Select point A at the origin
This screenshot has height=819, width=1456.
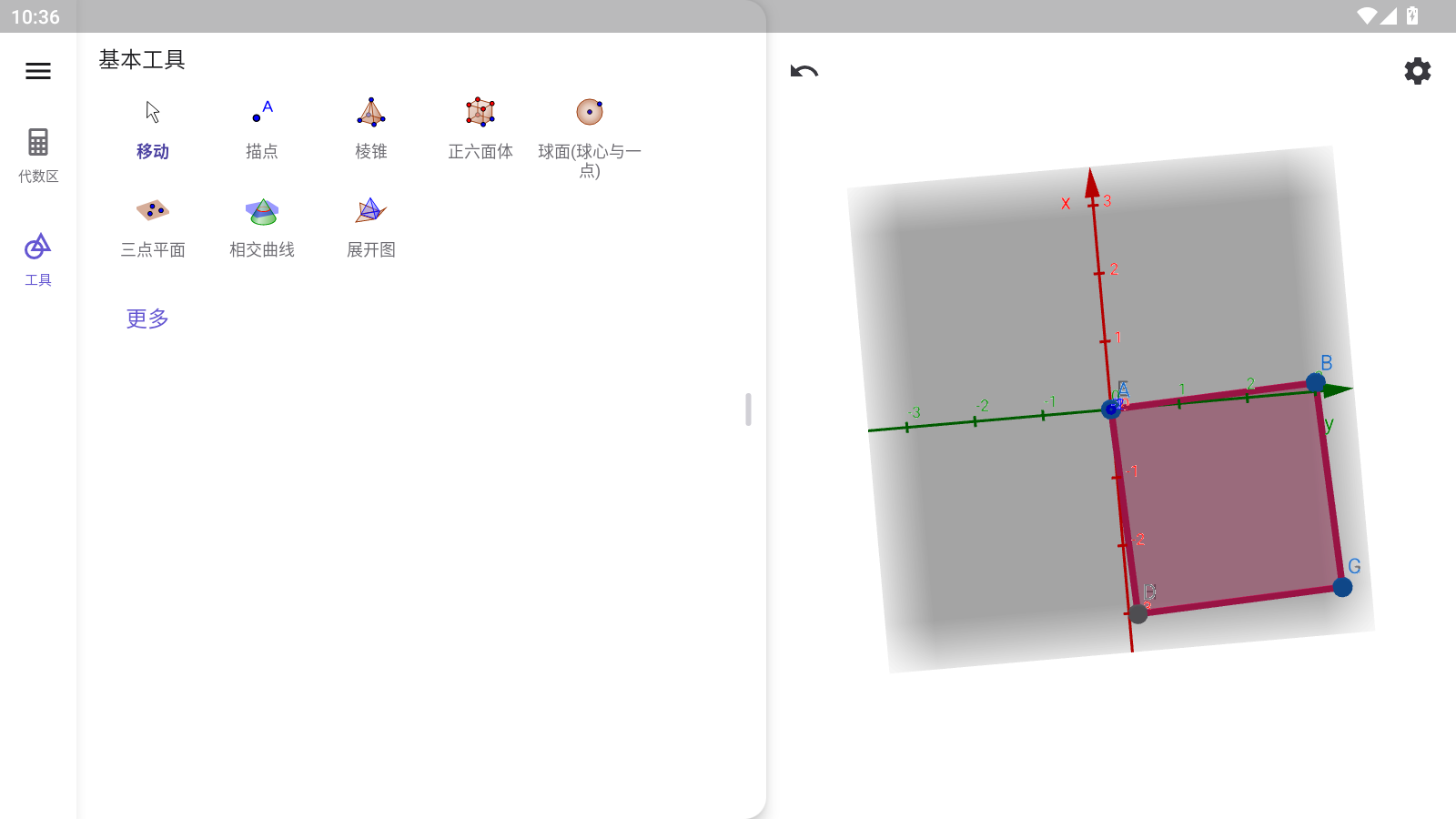(1111, 409)
